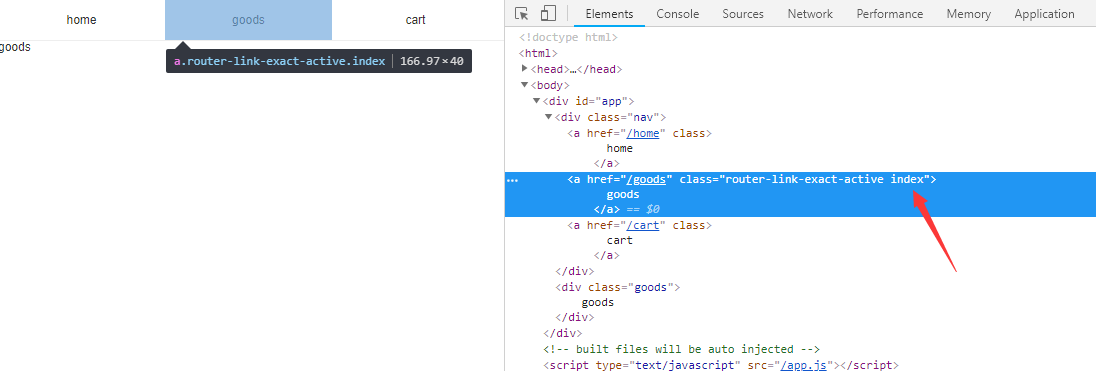This screenshot has height=371, width=1096.
Task: Activate the inspect element picker icon
Action: (521, 13)
